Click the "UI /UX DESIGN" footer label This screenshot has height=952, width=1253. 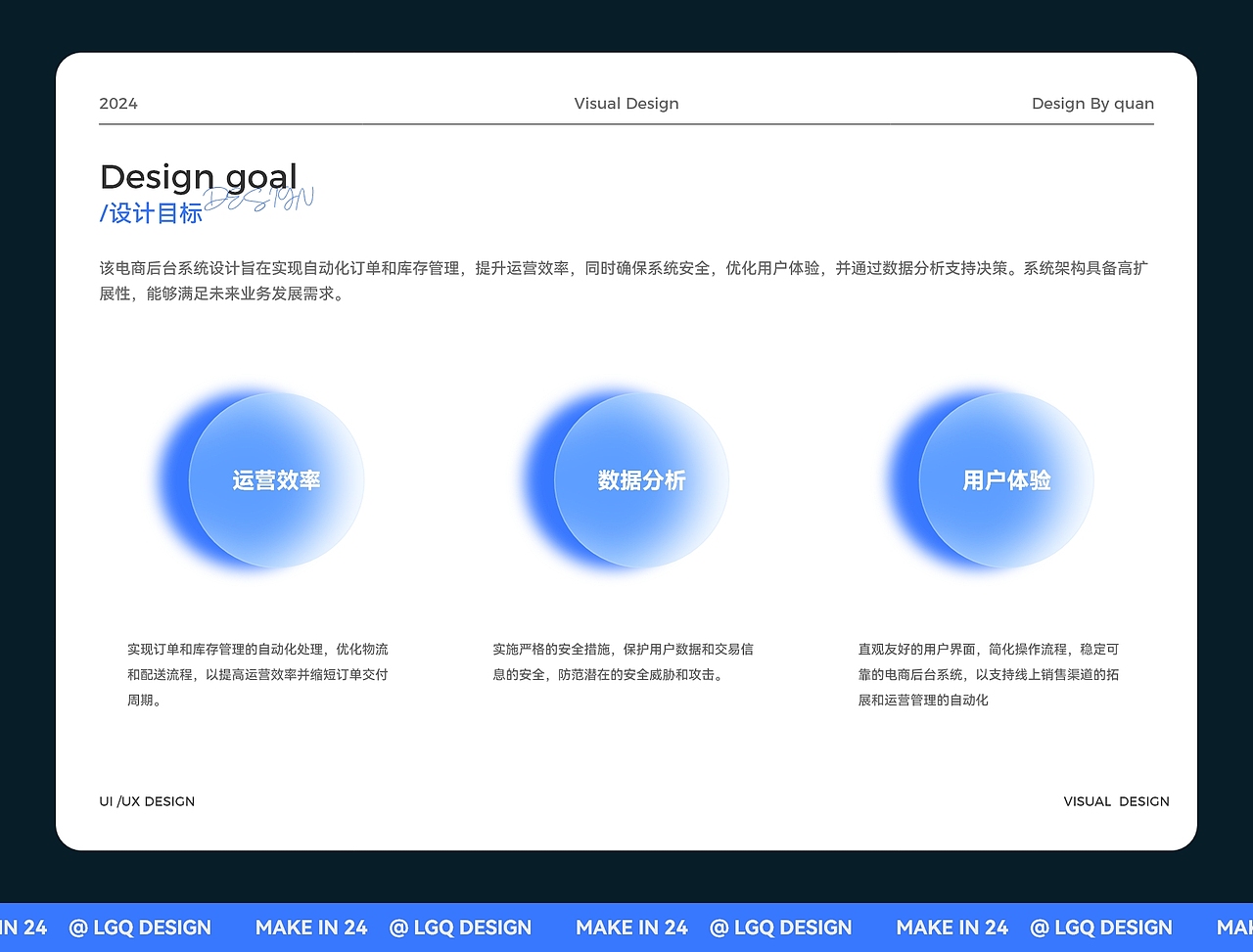click(147, 801)
